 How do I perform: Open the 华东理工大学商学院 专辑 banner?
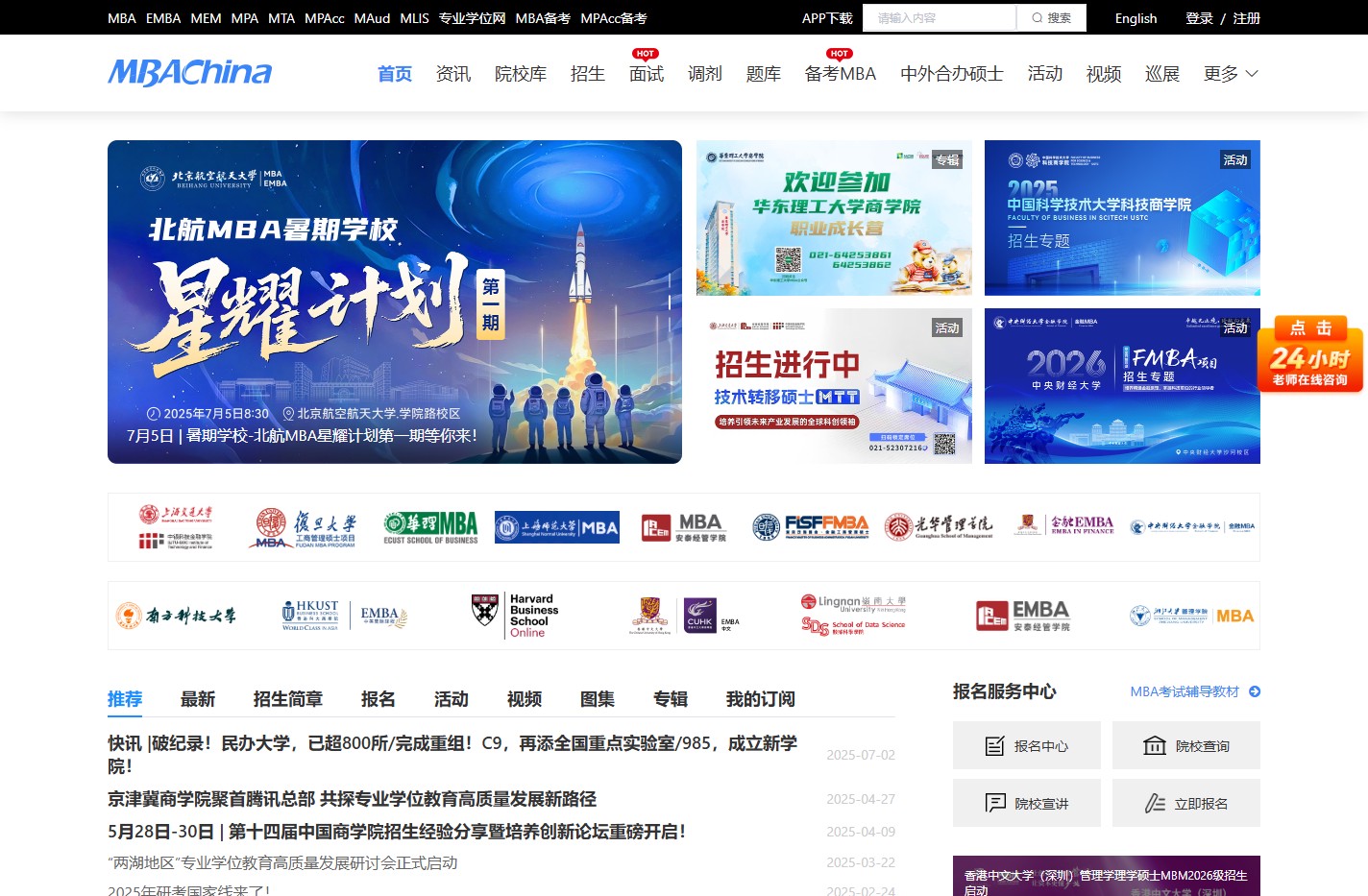[x=834, y=218]
